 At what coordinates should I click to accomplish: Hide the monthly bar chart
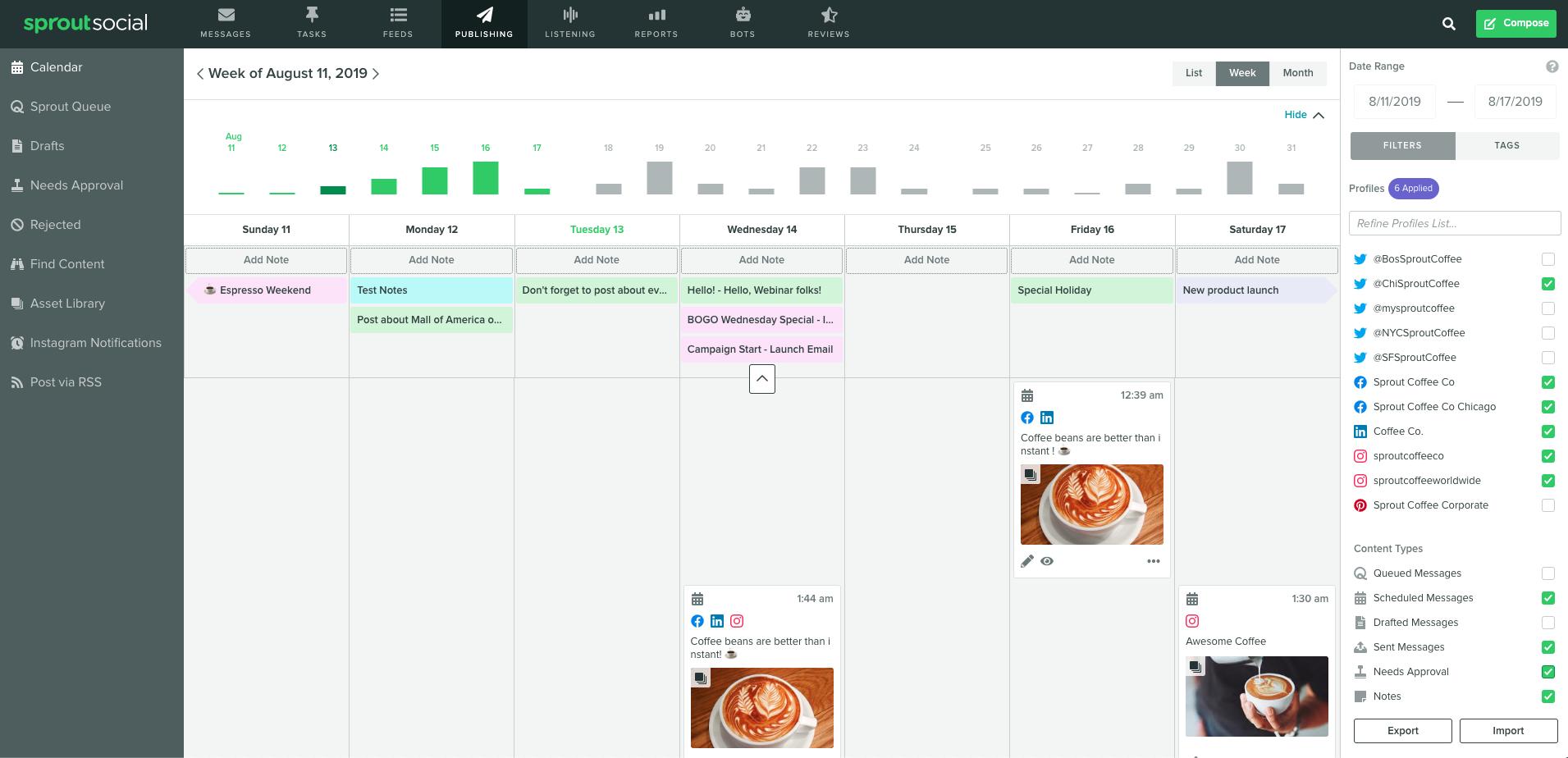(x=1304, y=115)
